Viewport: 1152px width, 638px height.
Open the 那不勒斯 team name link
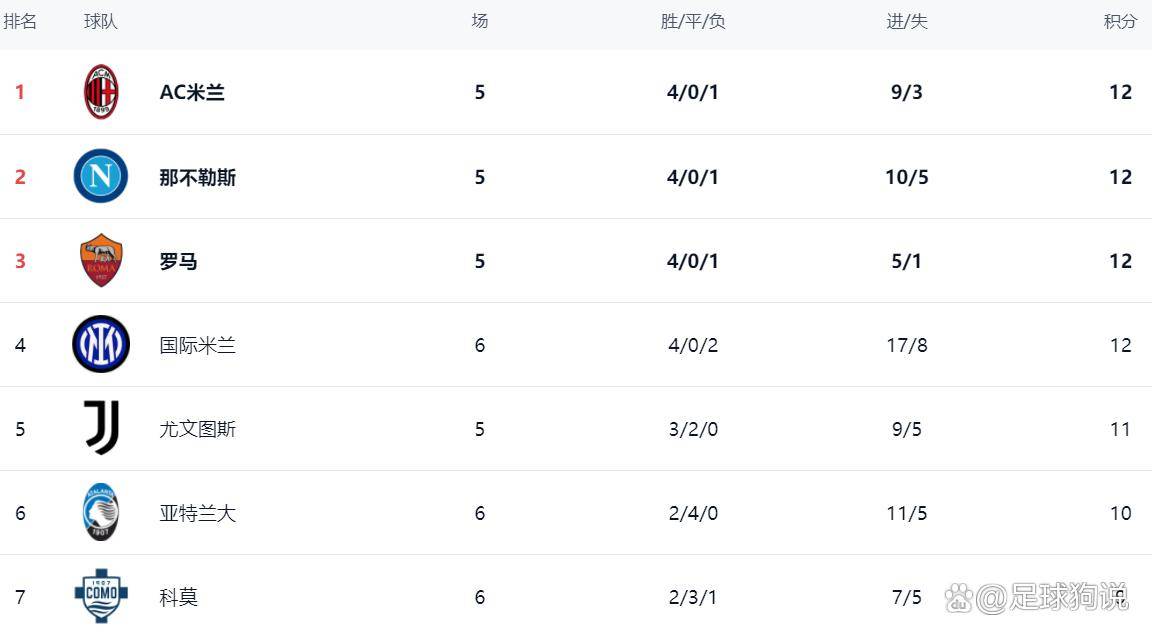[x=198, y=177]
